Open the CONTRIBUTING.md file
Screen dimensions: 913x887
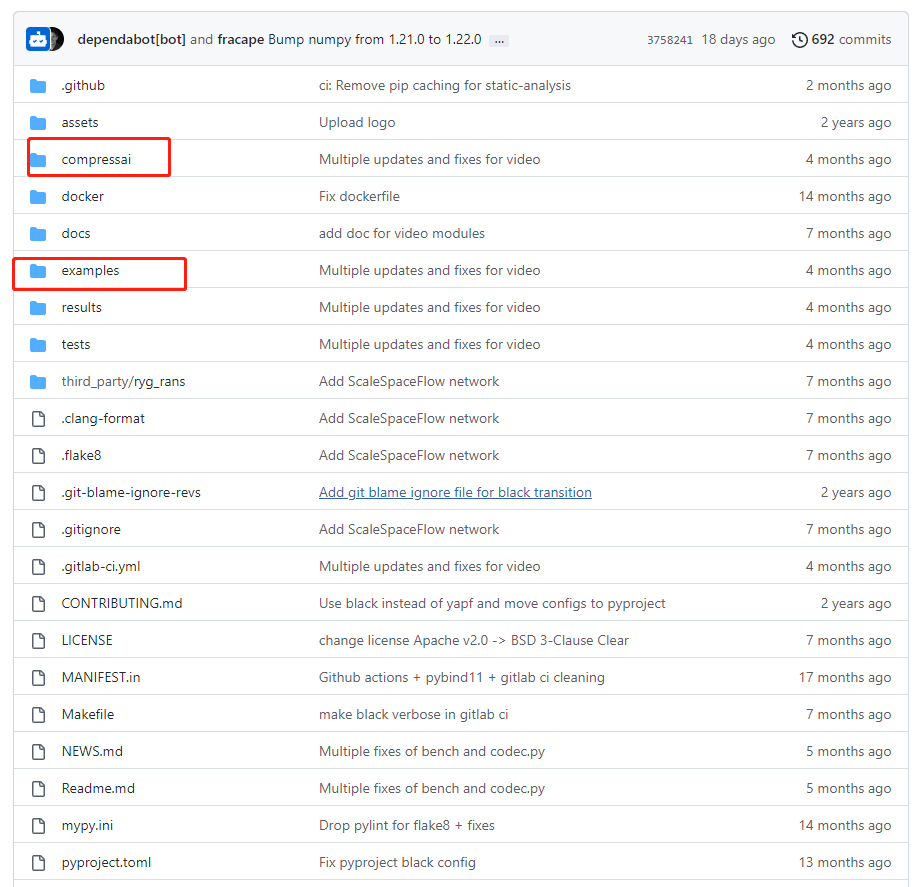tap(122, 603)
